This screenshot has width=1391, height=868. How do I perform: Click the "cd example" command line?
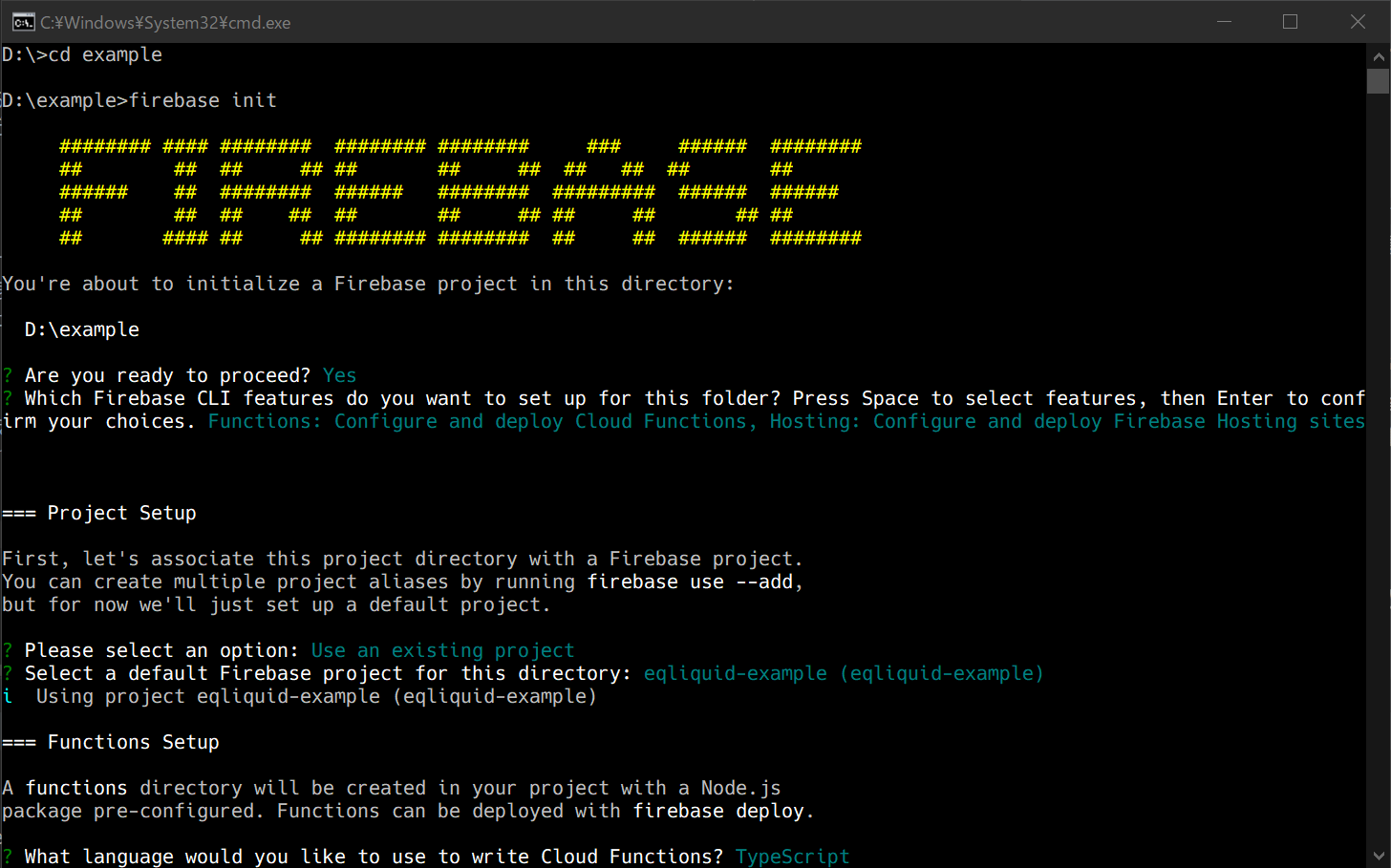point(82,54)
